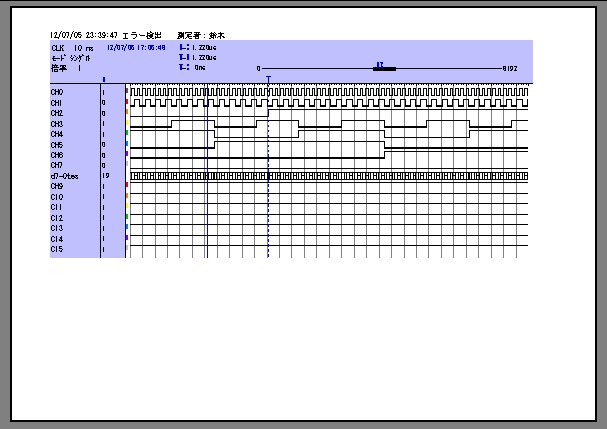
Task: Select the CH0 channel label
Action: click(57, 92)
